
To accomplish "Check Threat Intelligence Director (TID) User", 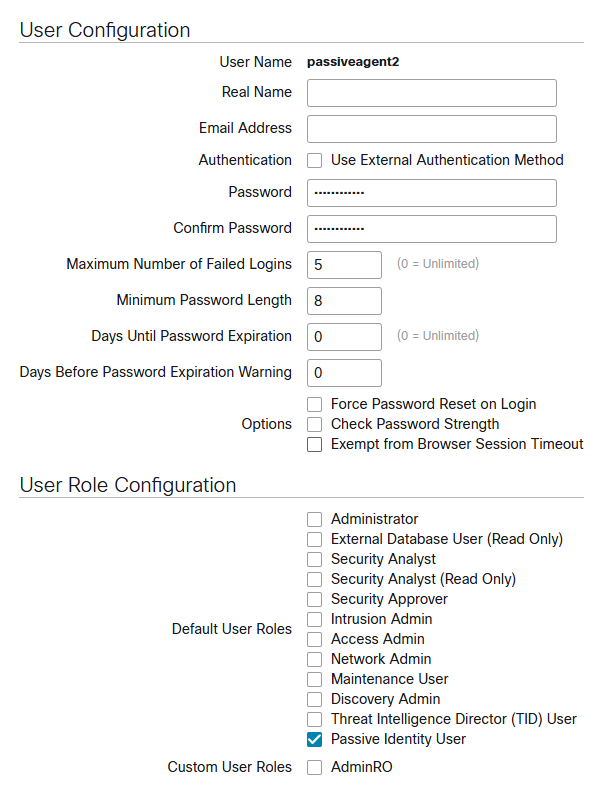I will pos(314,719).
